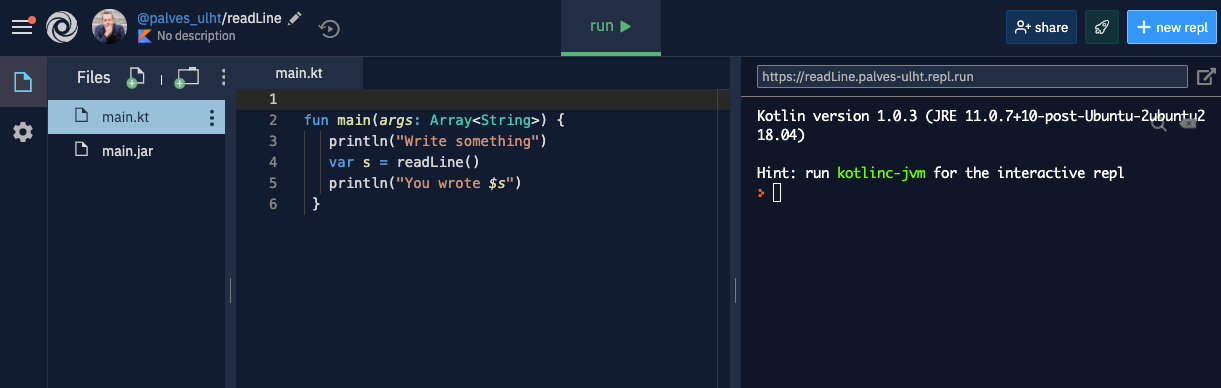Open preview in new window icon

[x=1206, y=76]
